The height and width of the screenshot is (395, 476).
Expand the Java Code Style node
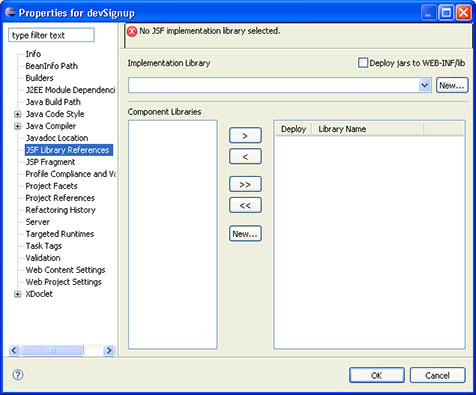point(18,114)
